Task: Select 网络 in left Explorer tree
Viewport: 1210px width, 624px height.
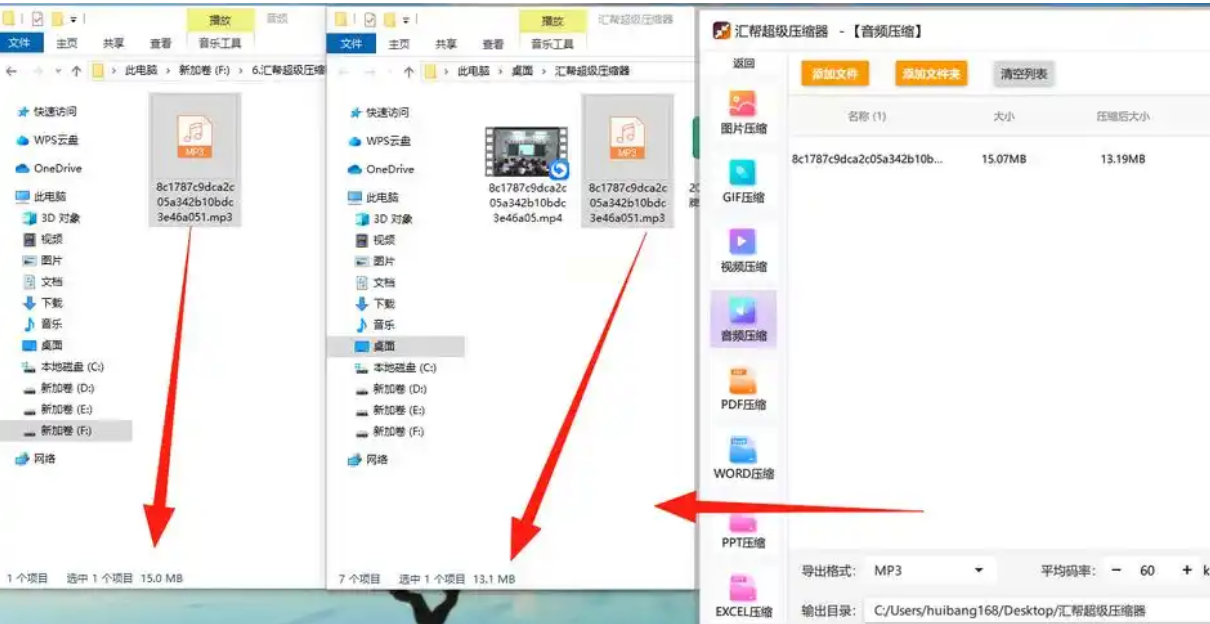Action: click(x=36, y=458)
